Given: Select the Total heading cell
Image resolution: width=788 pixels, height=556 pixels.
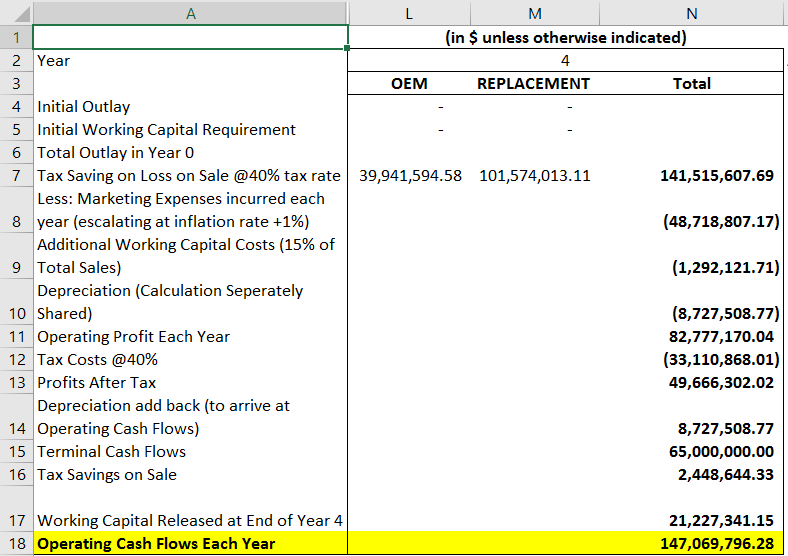Looking at the screenshot, I should pos(692,84).
